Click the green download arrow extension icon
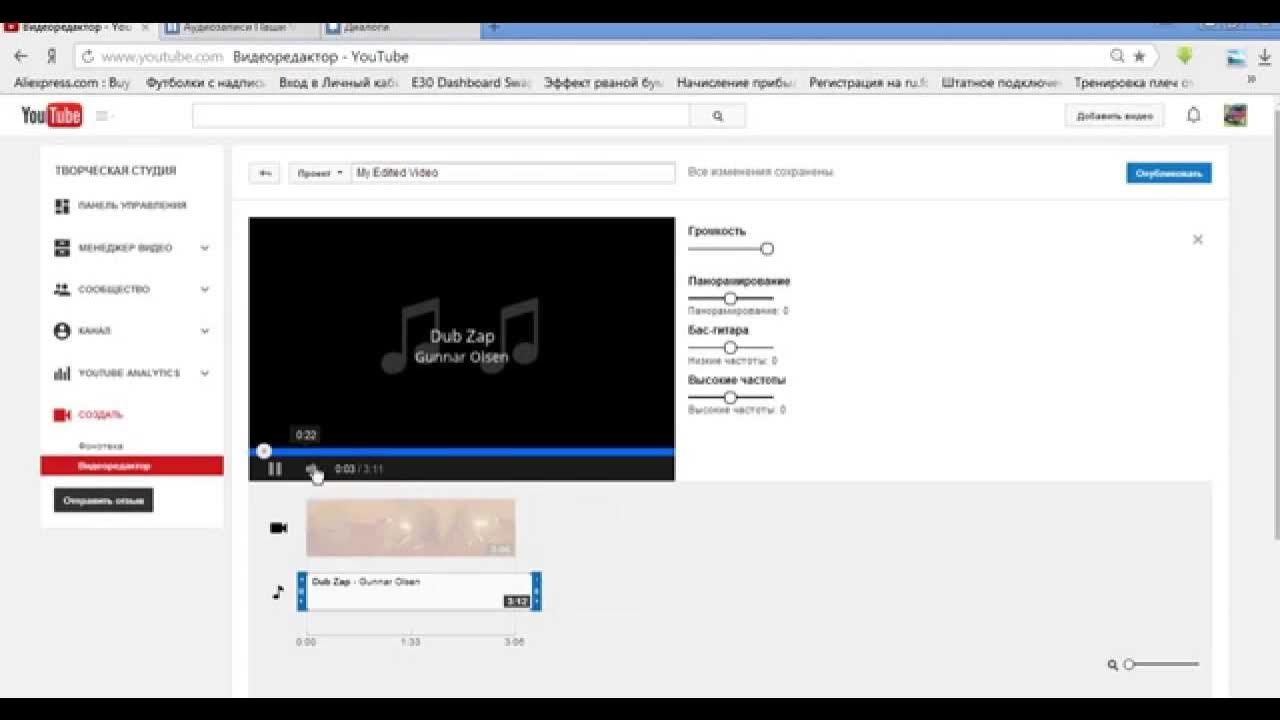 (x=1185, y=56)
